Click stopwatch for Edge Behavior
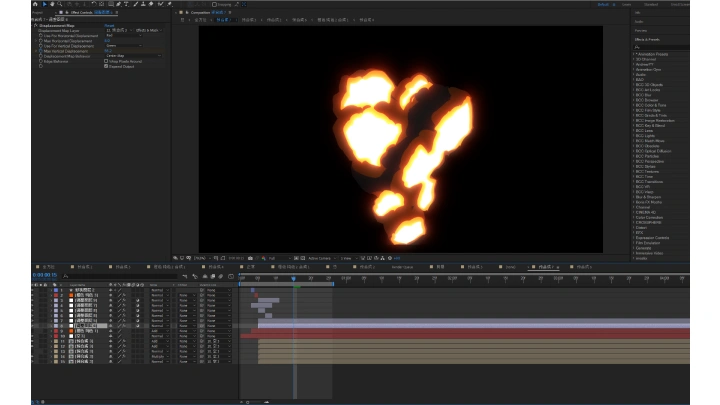 (x=41, y=61)
